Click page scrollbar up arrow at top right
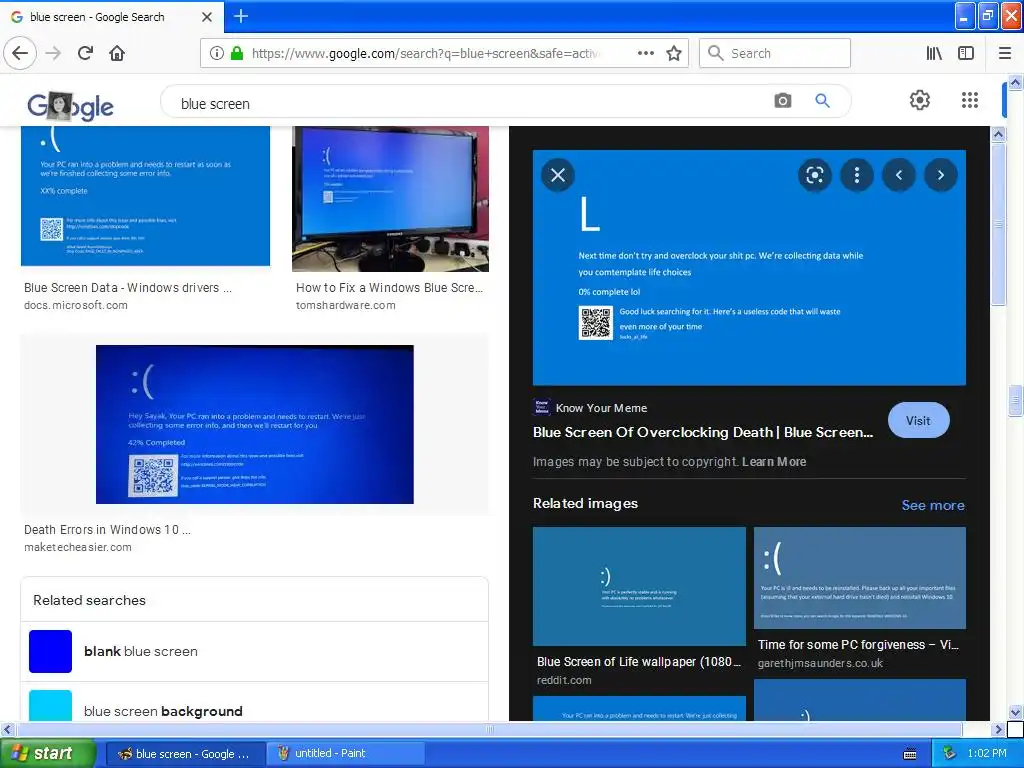The width and height of the screenshot is (1024, 768). 1015,82
